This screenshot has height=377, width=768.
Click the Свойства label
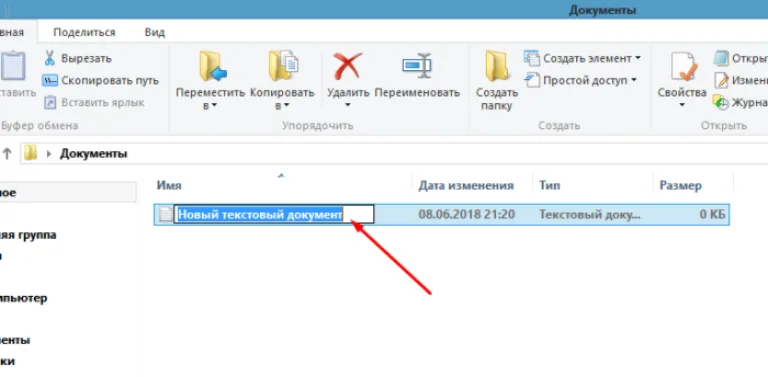[682, 93]
